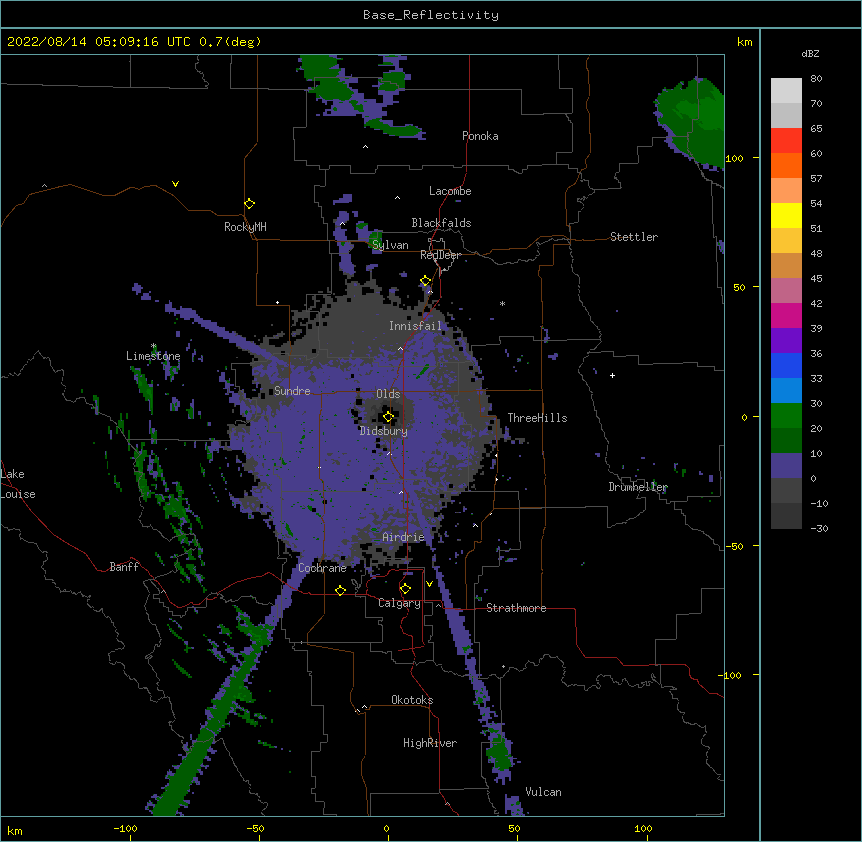Click the Base_Reflectivity title
862x842 pixels.
[x=431, y=15]
